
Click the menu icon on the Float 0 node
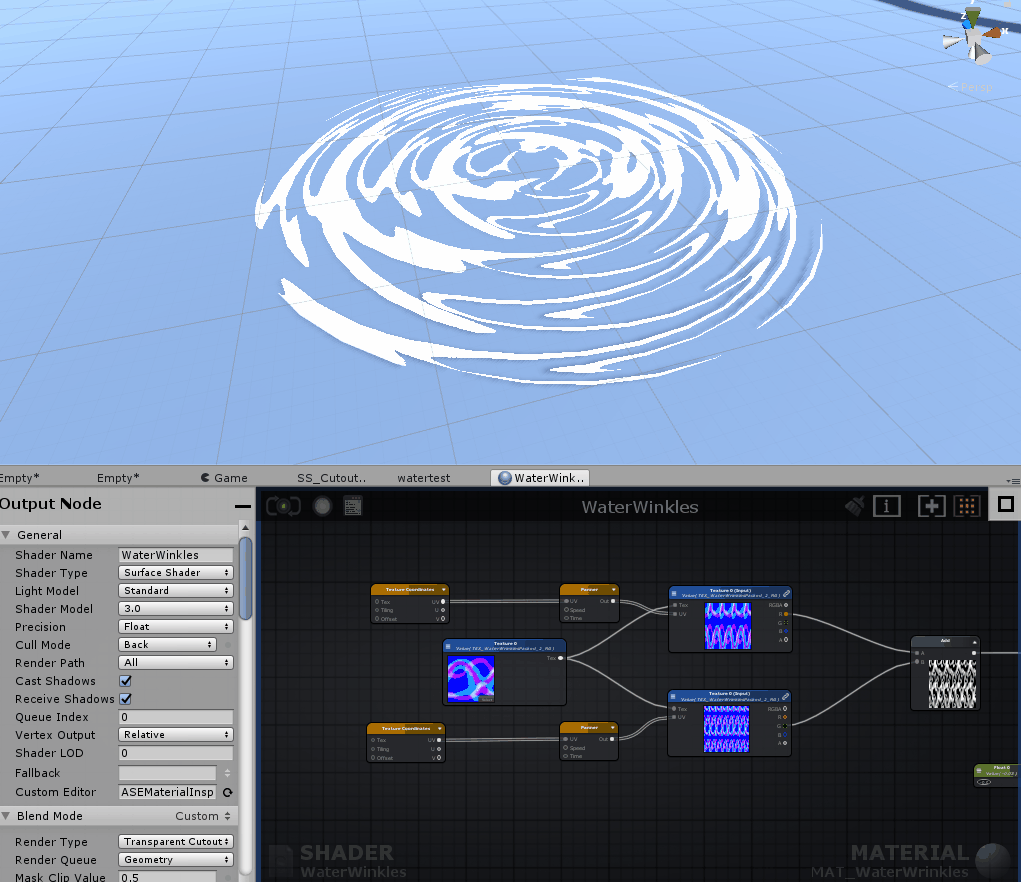click(x=979, y=770)
